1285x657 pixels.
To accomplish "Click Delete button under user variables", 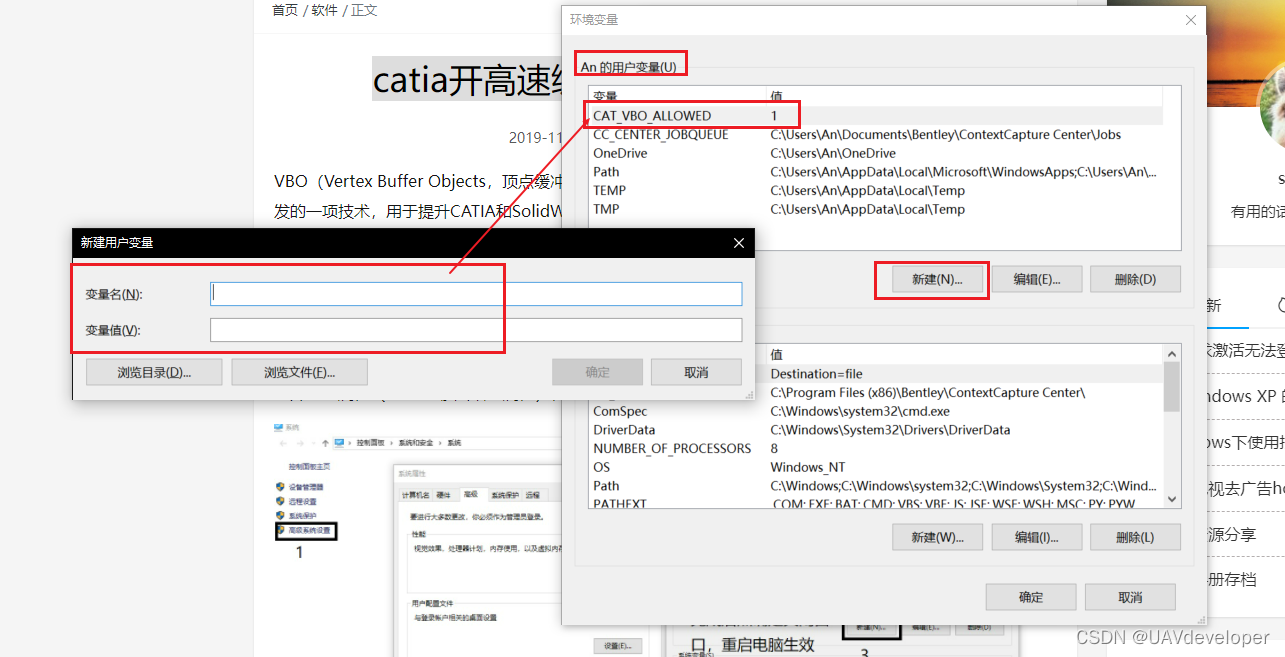I will pos(1135,279).
